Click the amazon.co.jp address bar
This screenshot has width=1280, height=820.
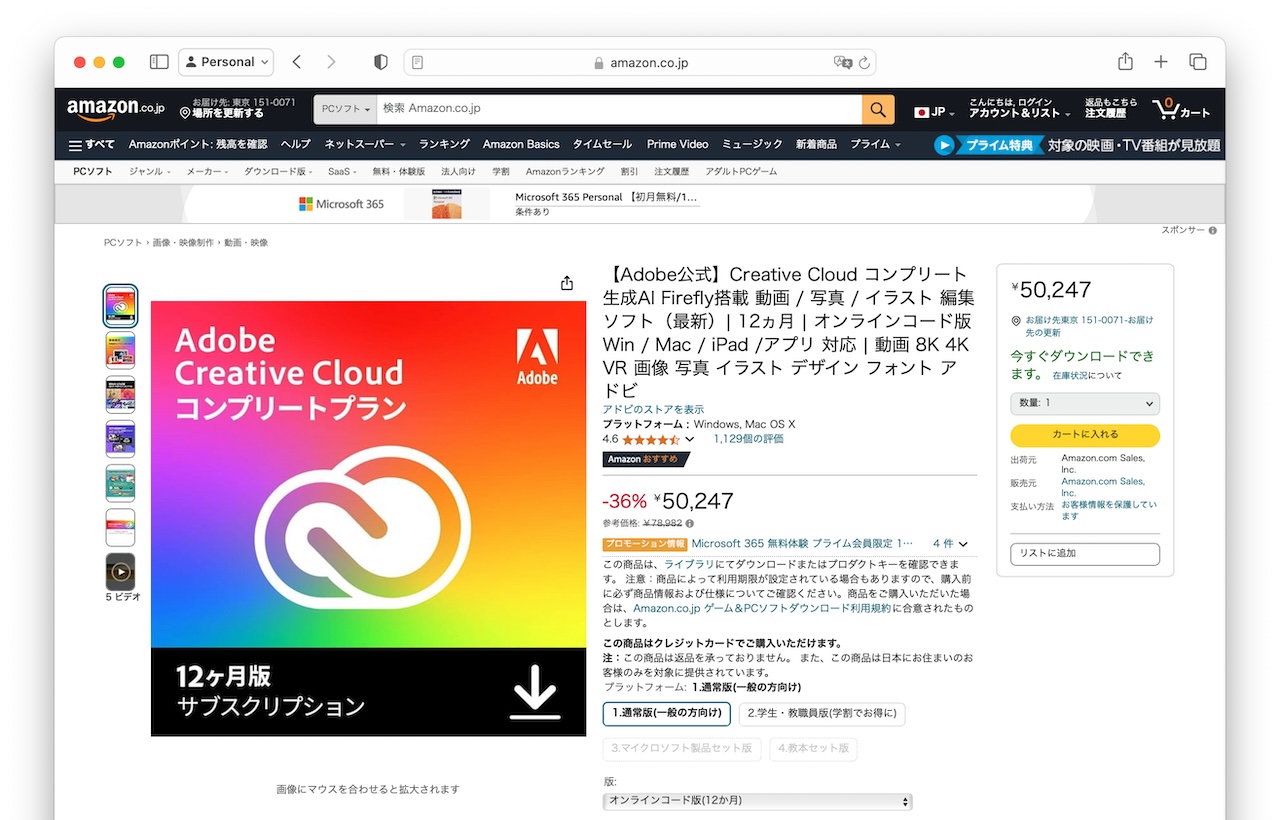(x=640, y=62)
